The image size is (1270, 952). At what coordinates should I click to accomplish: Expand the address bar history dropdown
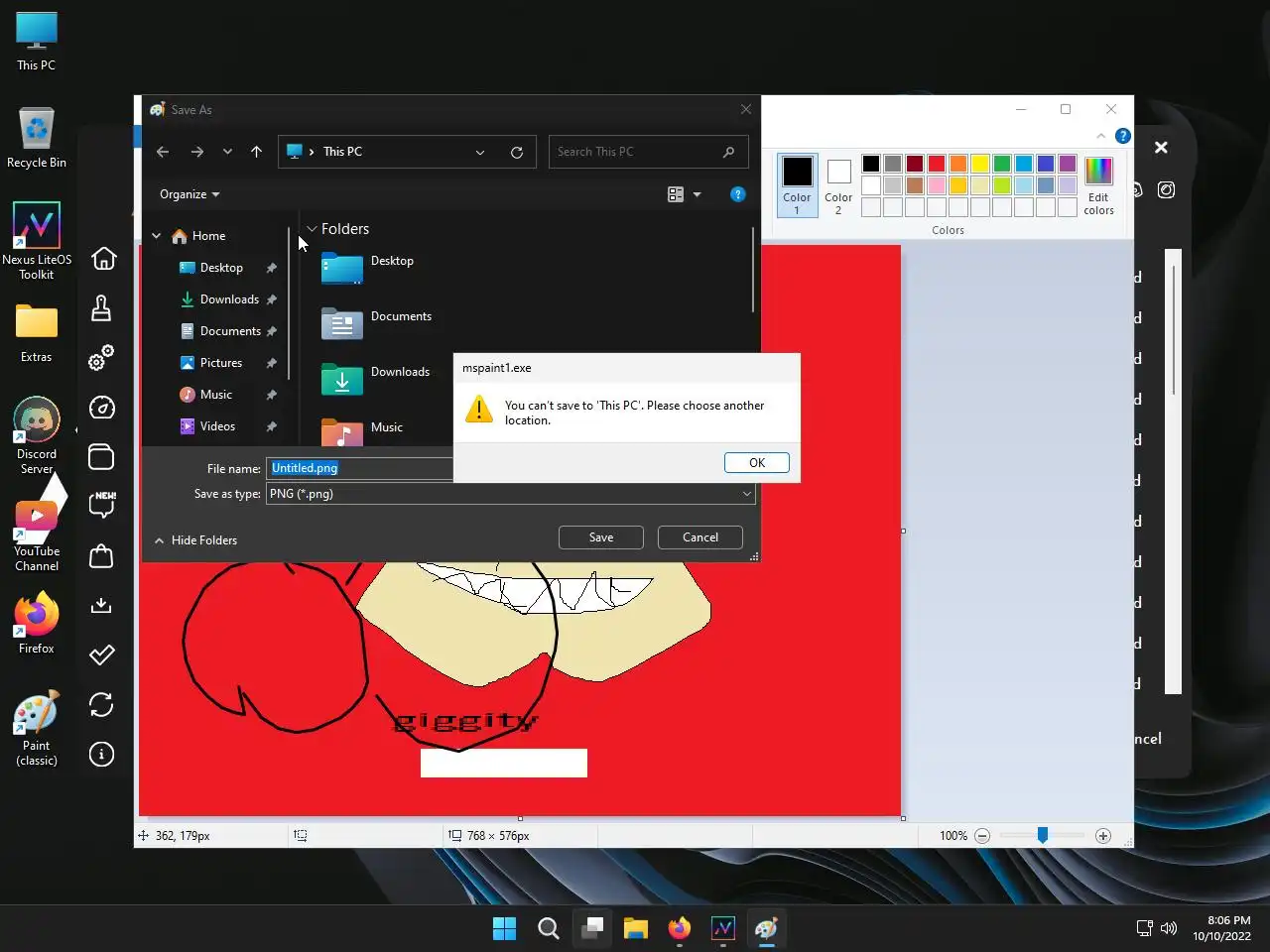(x=480, y=152)
